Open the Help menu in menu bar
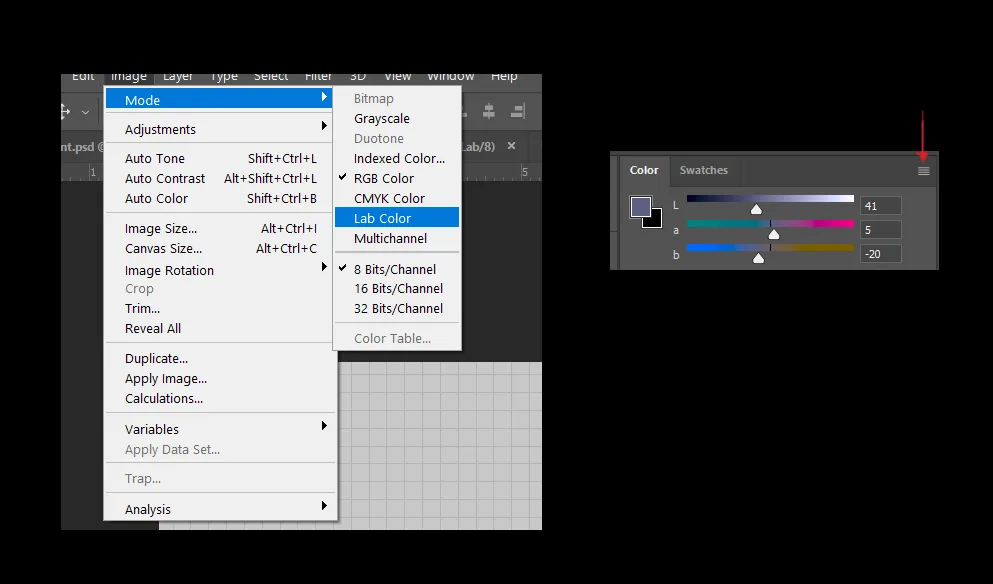This screenshot has height=584, width=993. (x=504, y=77)
